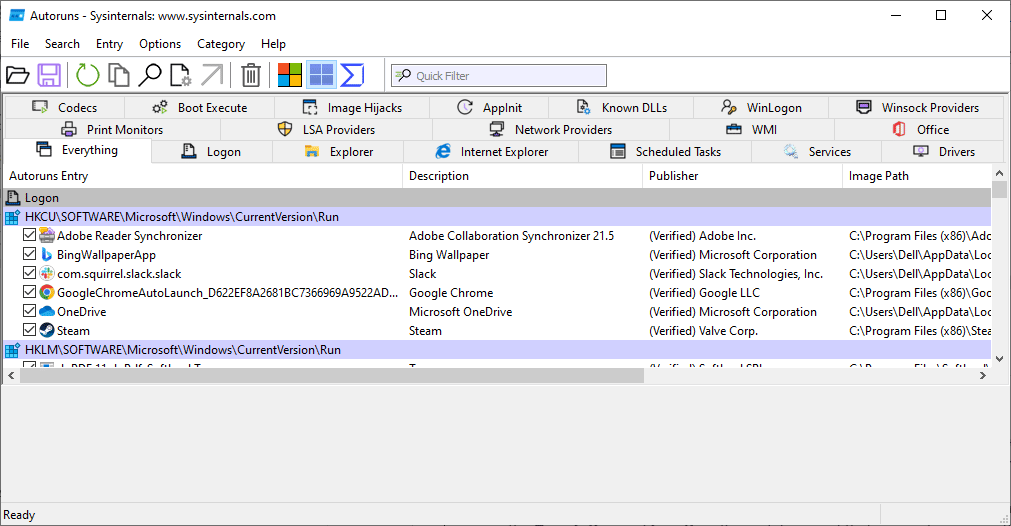Uncheck the OneDrive autorun entry
The height and width of the screenshot is (526, 1011).
(29, 311)
